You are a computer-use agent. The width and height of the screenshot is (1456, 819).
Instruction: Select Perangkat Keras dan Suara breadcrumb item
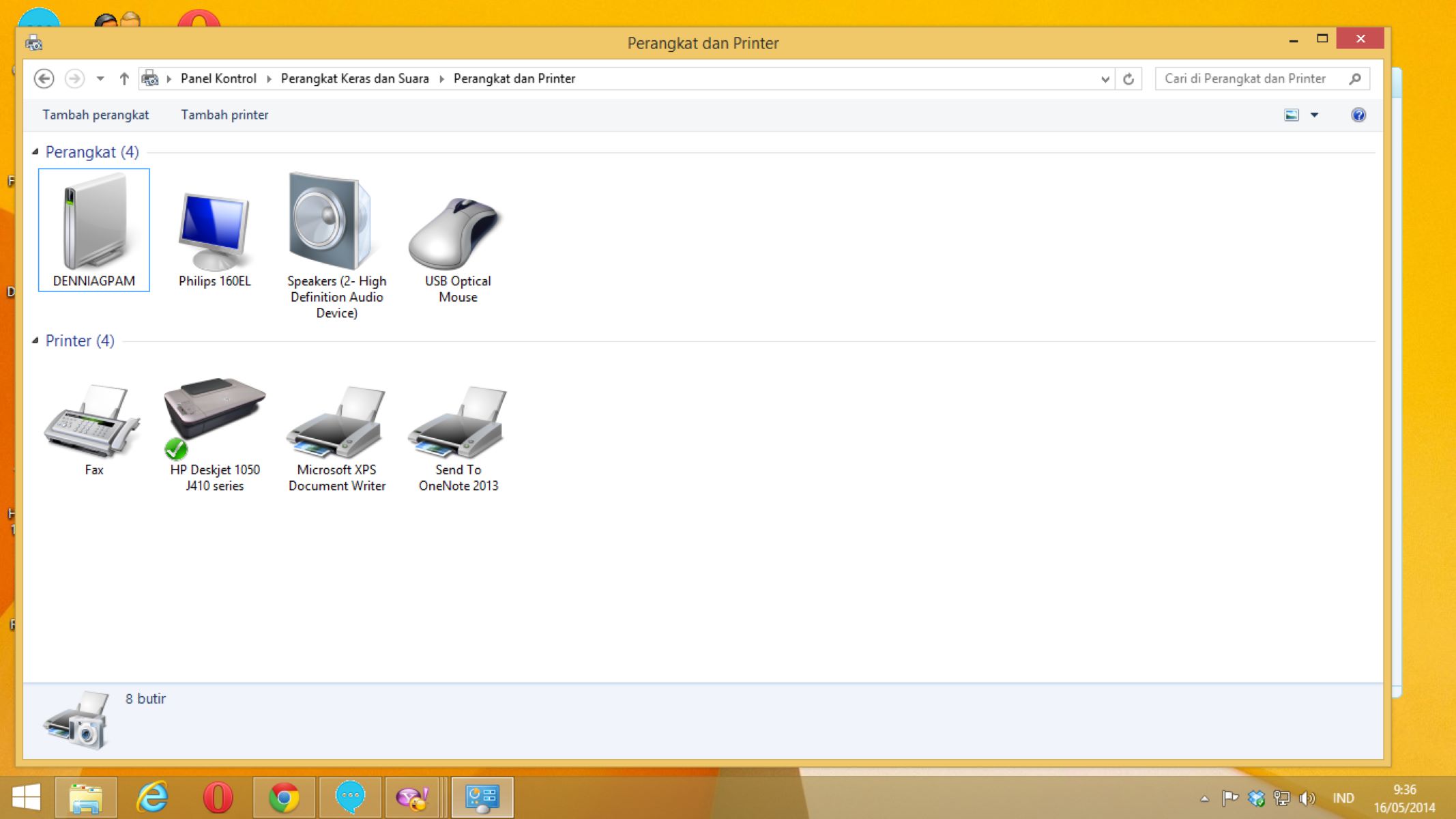coord(354,78)
